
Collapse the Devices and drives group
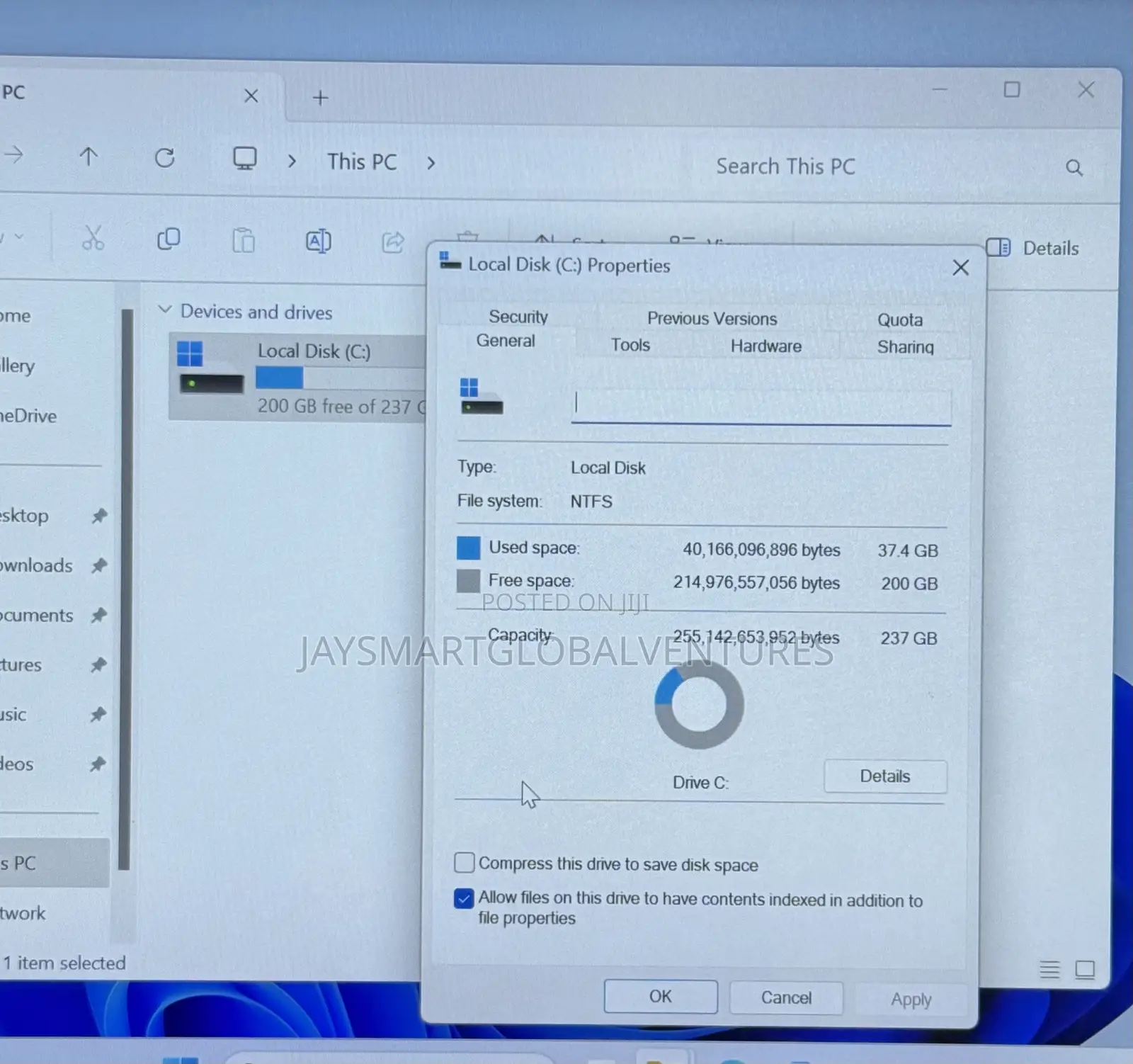[165, 310]
